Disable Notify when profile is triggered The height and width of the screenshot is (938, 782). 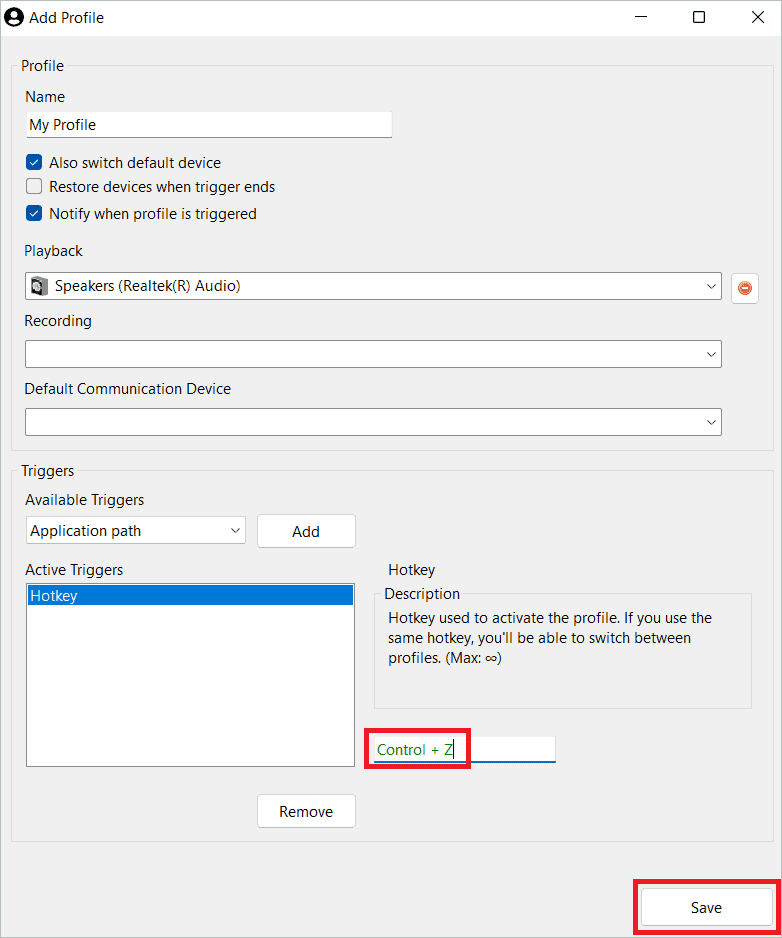point(34,213)
